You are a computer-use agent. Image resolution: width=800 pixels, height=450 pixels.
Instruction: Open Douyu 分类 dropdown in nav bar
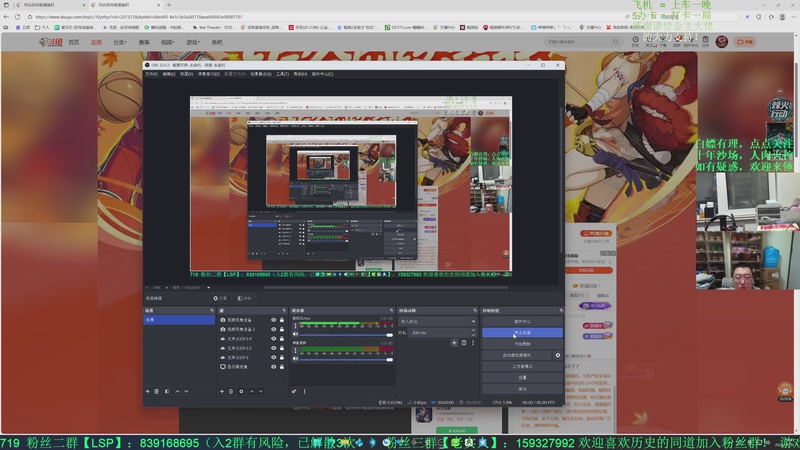[x=119, y=42]
